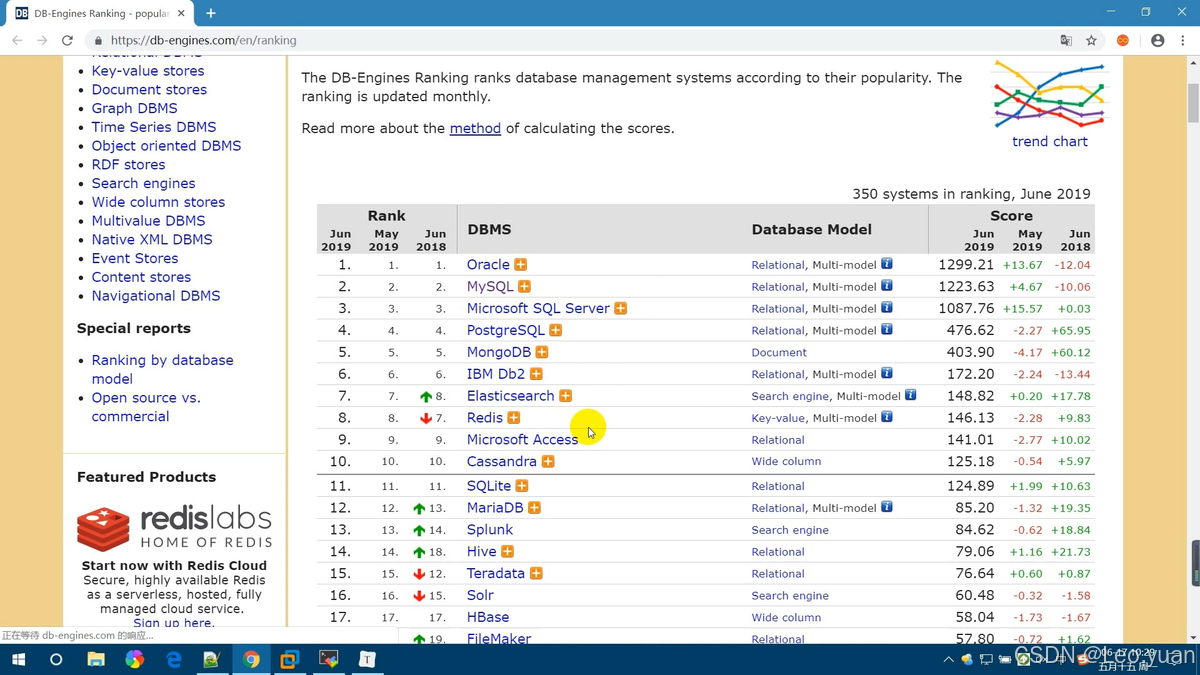
Task: Click the Key-value model link for Redis
Action: (778, 418)
